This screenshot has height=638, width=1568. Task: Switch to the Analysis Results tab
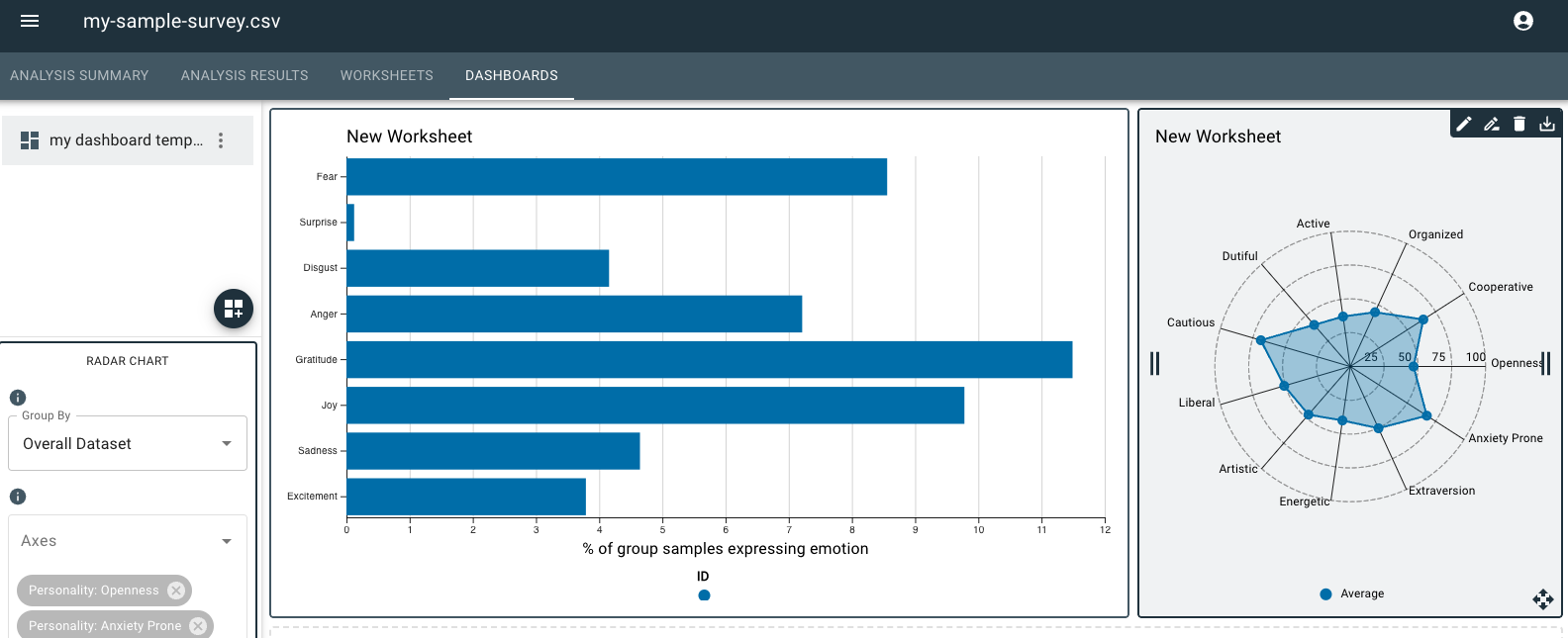245,75
